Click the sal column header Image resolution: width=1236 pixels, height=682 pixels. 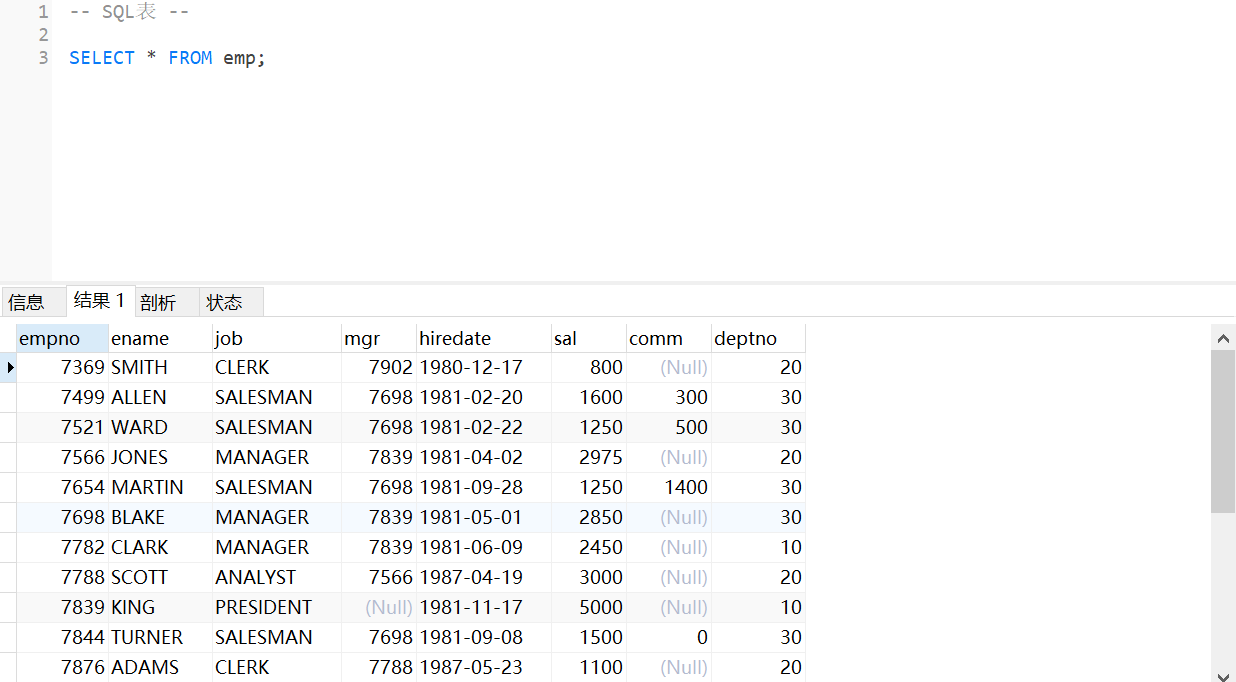click(x=589, y=338)
